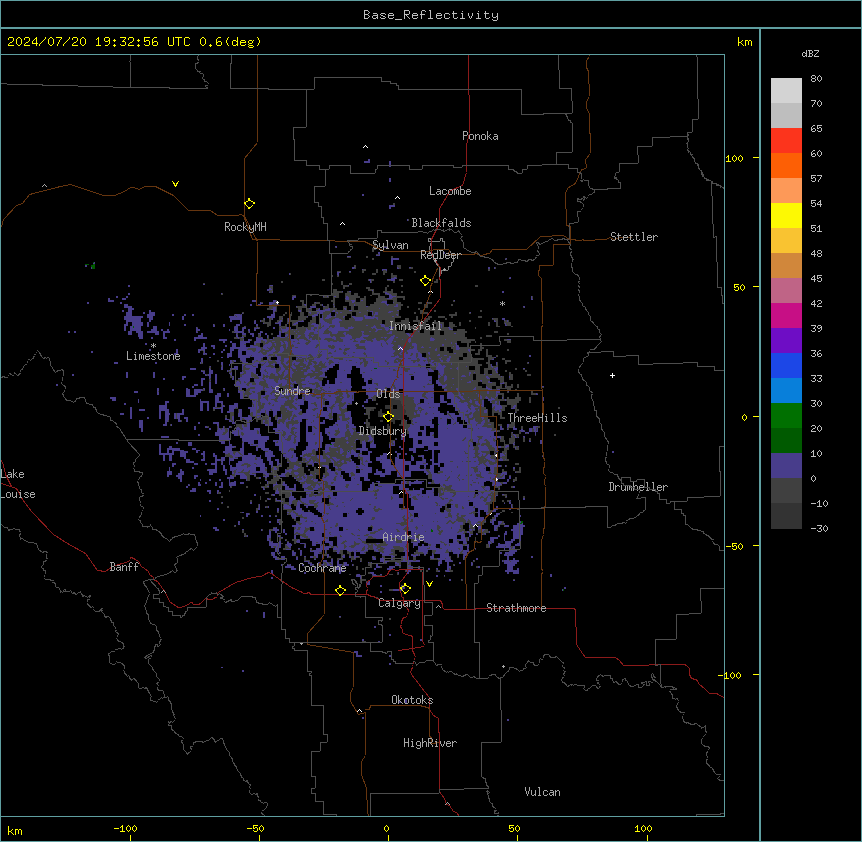Screen dimensions: 862x842
Task: Click the Innisfail city label
Action: (416, 326)
